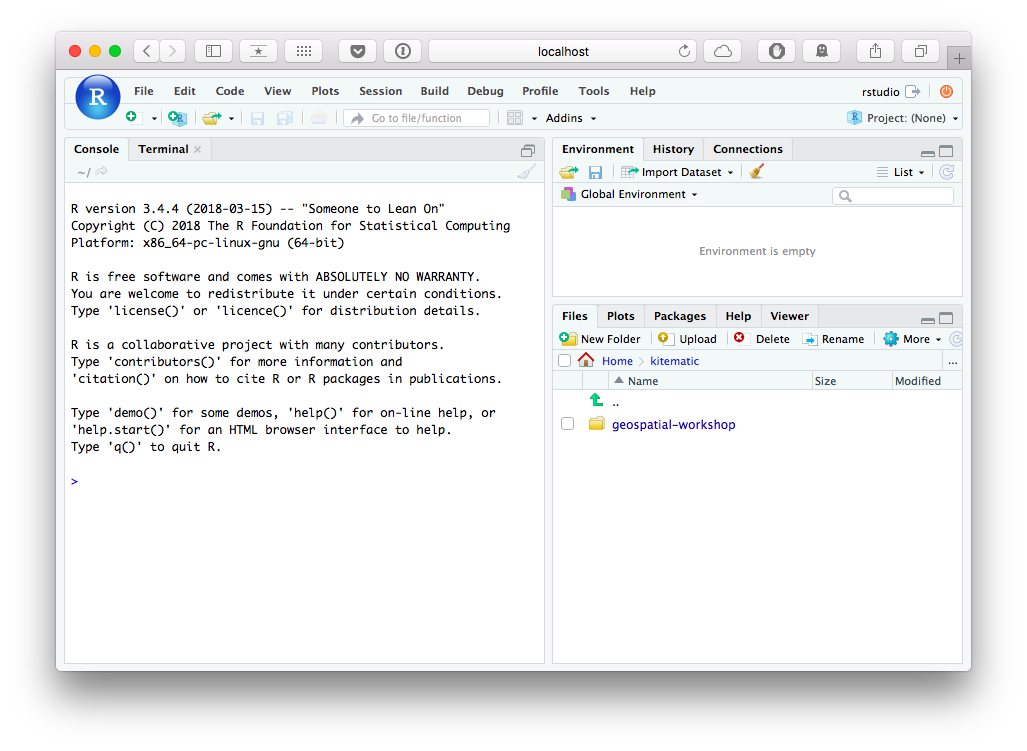This screenshot has width=1027, height=751.
Task: Open the geospatial-workshop folder link
Action: click(673, 424)
